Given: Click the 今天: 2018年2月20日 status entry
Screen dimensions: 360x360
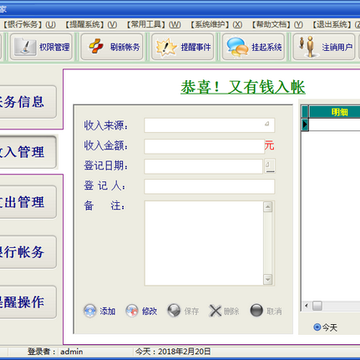Looking at the screenshot, I should (x=173, y=351).
